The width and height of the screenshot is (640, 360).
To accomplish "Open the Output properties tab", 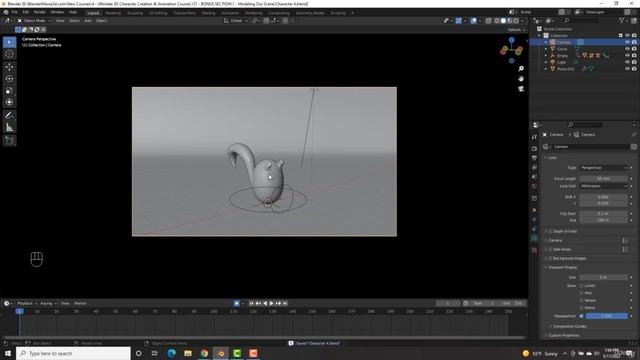I will 534,158.
